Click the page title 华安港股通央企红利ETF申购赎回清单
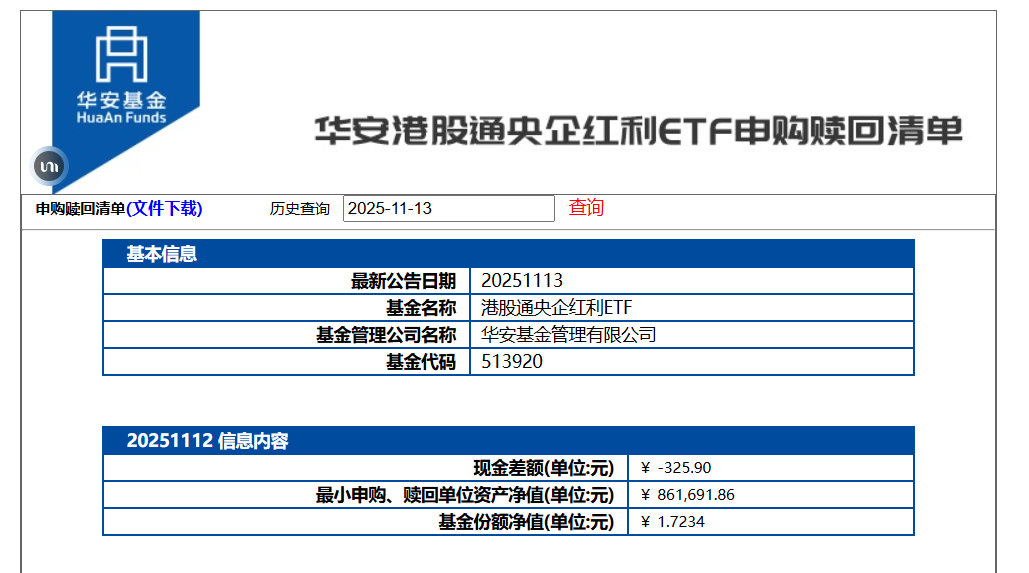 [x=639, y=131]
